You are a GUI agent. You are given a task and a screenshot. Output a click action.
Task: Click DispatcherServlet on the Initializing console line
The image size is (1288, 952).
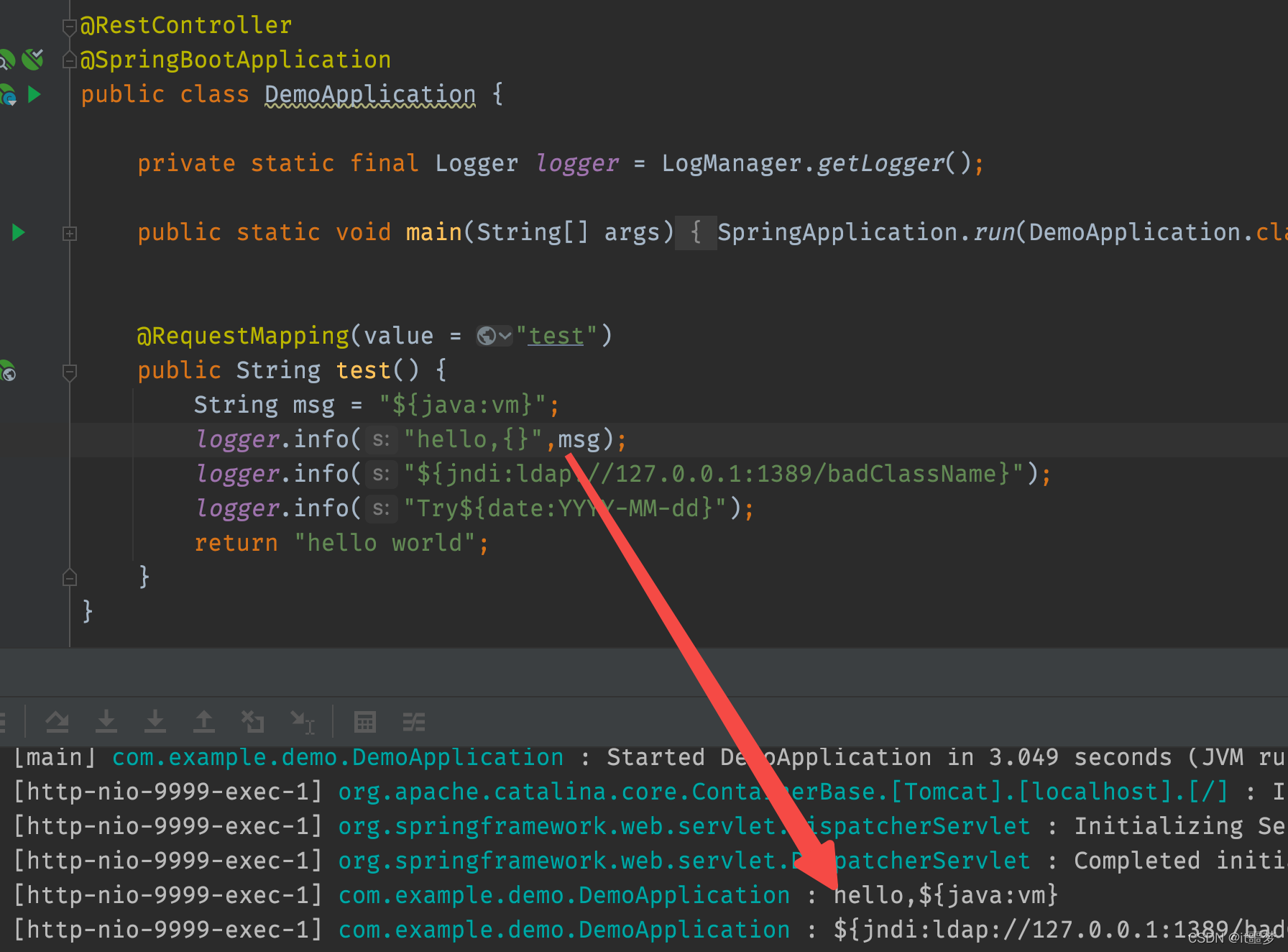(911, 826)
